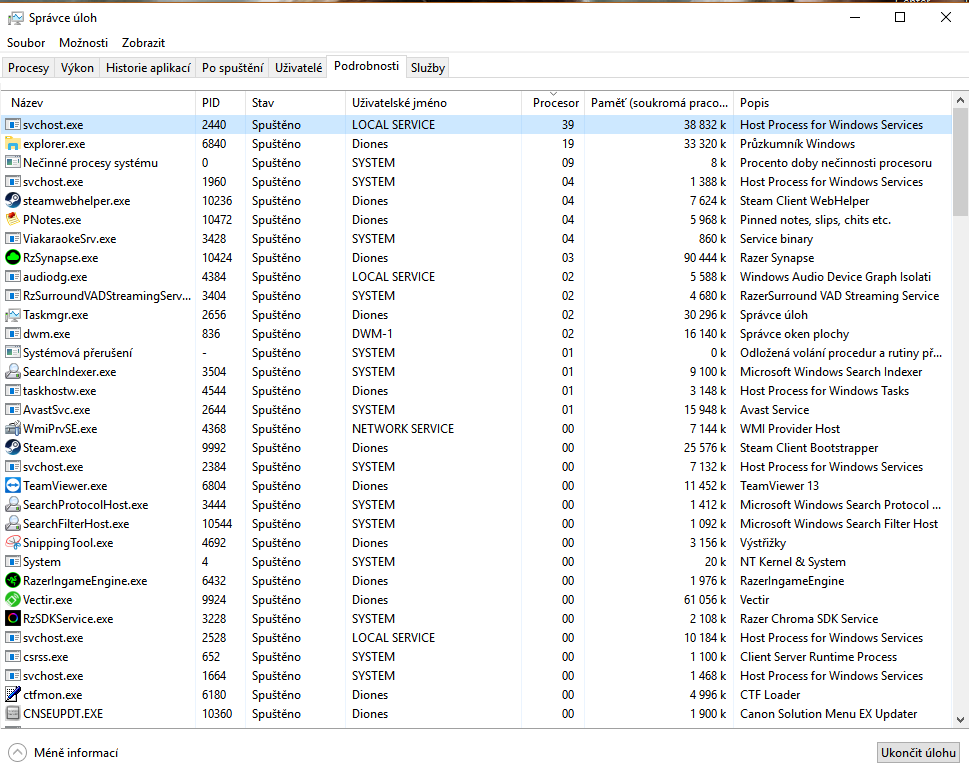Viewport: 969px width, 777px height.
Task: Select the explorer.exe folder icon
Action: [x=13, y=144]
